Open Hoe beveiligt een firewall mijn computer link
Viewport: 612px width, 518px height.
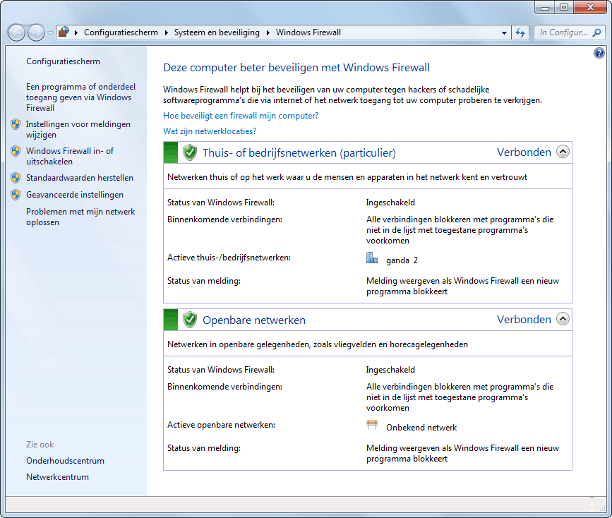[241, 116]
